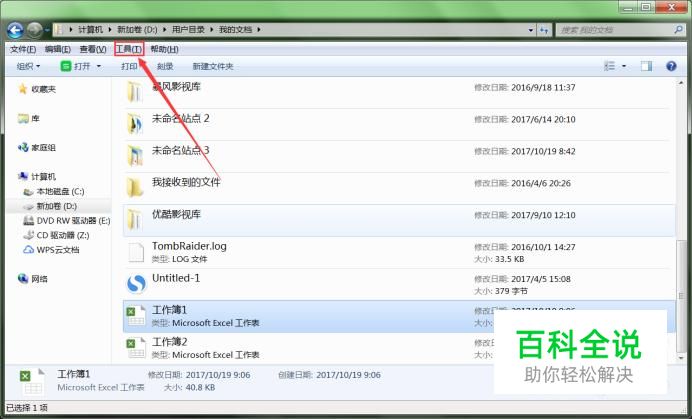The image size is (692, 419).
Task: Open the 组织 toolbar dropdown
Action: coord(28,66)
